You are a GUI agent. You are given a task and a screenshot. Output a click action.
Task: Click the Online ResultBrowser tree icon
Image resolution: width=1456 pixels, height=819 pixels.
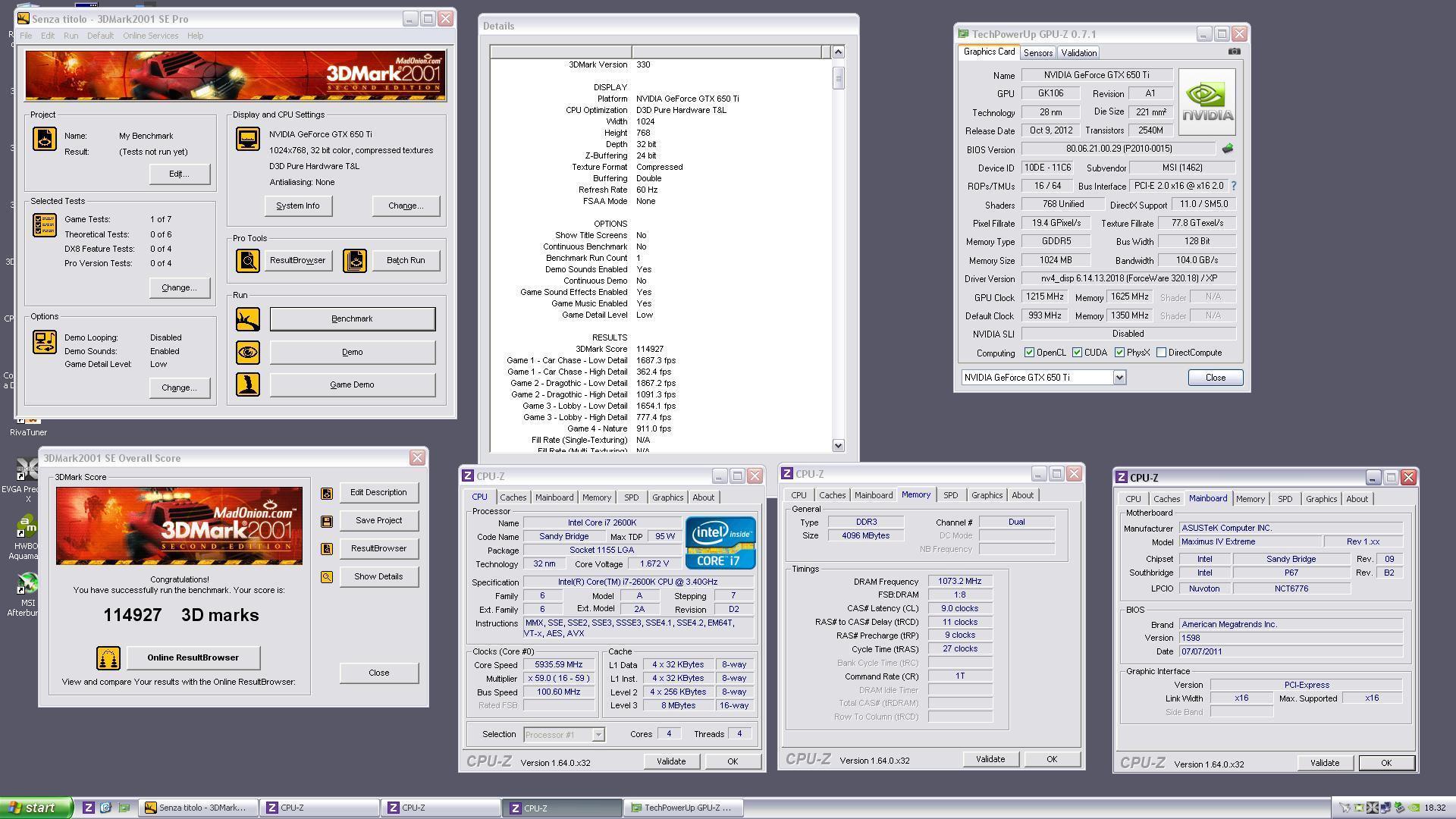pos(108,657)
